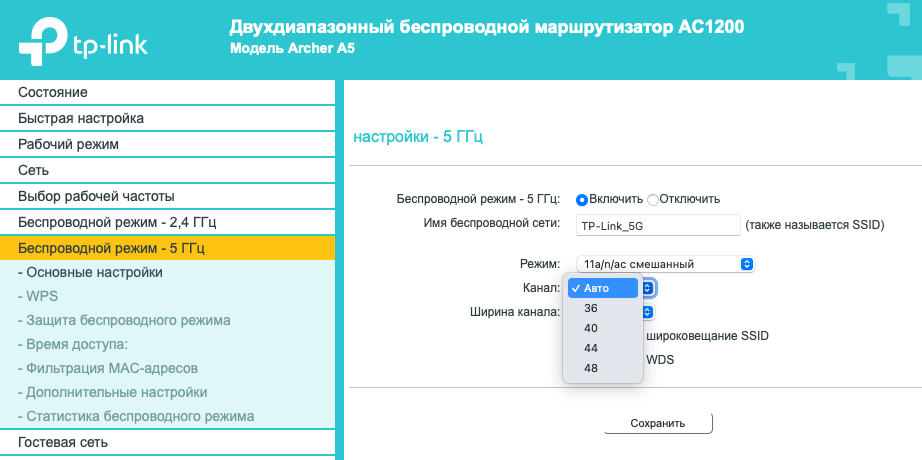Click the wireless network name field
The height and width of the screenshot is (460, 922).
[x=658, y=226]
